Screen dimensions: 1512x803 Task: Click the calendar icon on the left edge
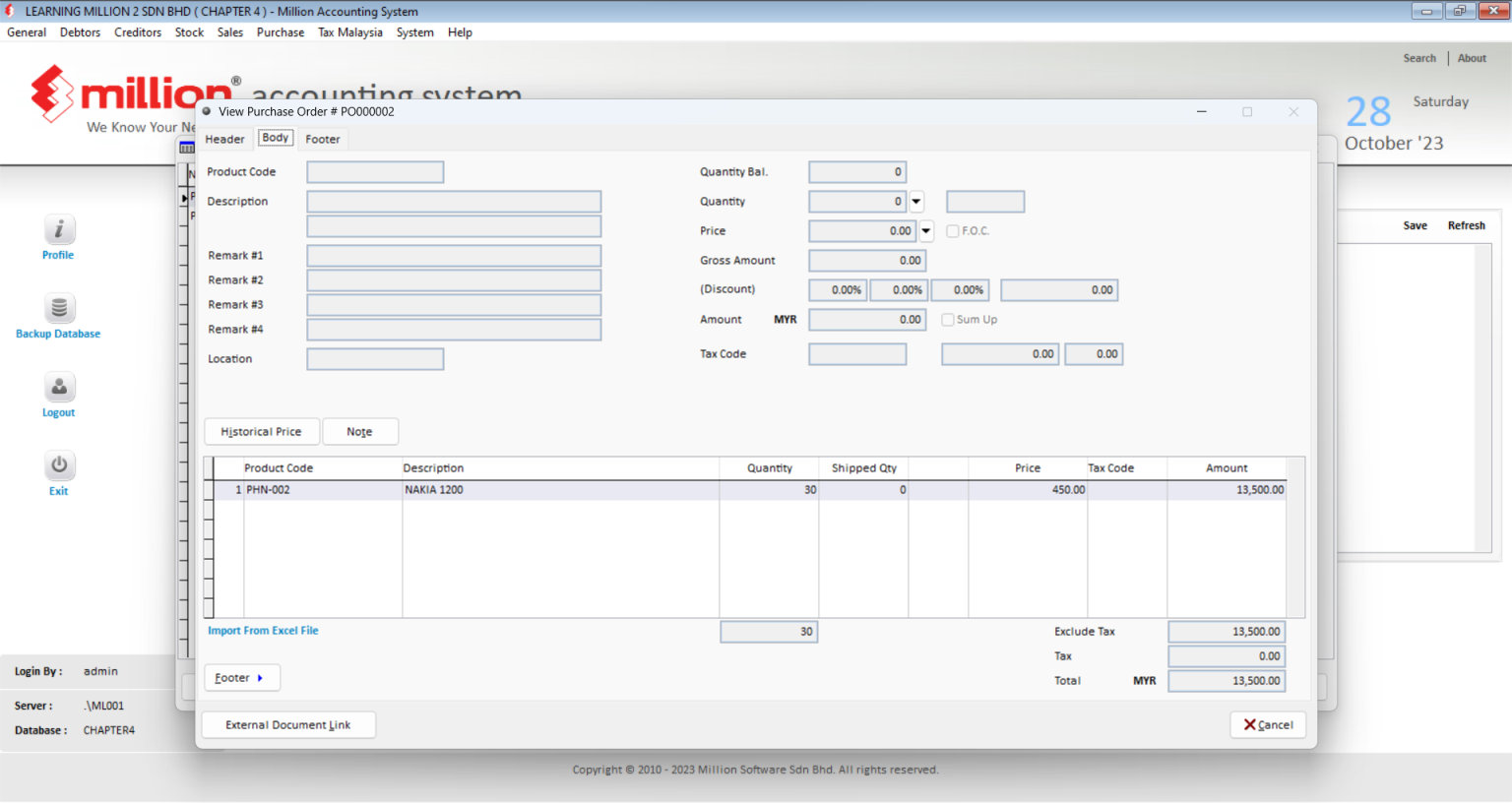point(186,146)
